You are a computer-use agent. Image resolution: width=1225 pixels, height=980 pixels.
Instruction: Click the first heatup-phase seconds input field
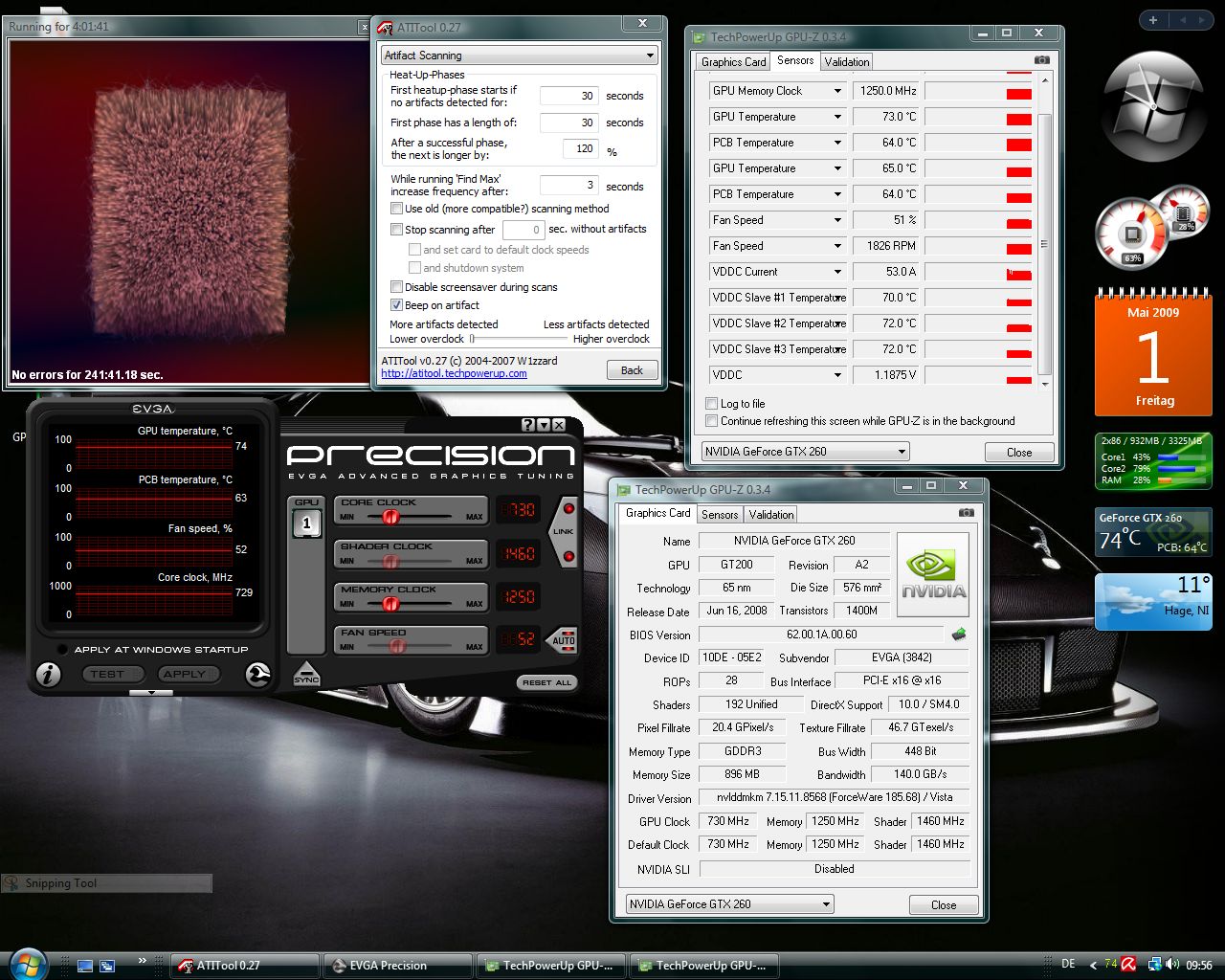tap(570, 96)
